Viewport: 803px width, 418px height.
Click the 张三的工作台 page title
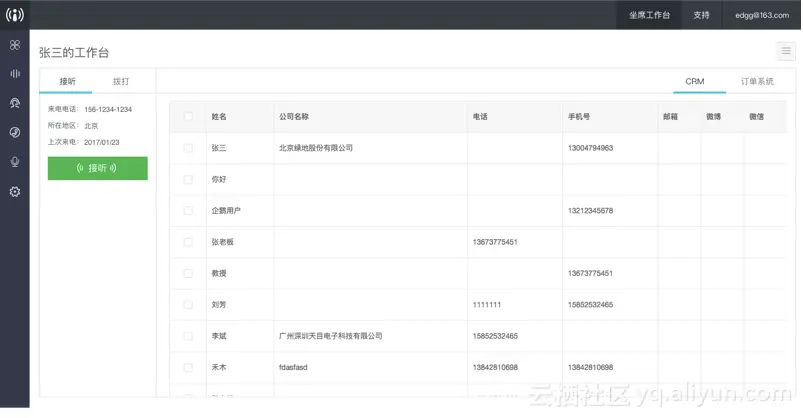[74, 52]
